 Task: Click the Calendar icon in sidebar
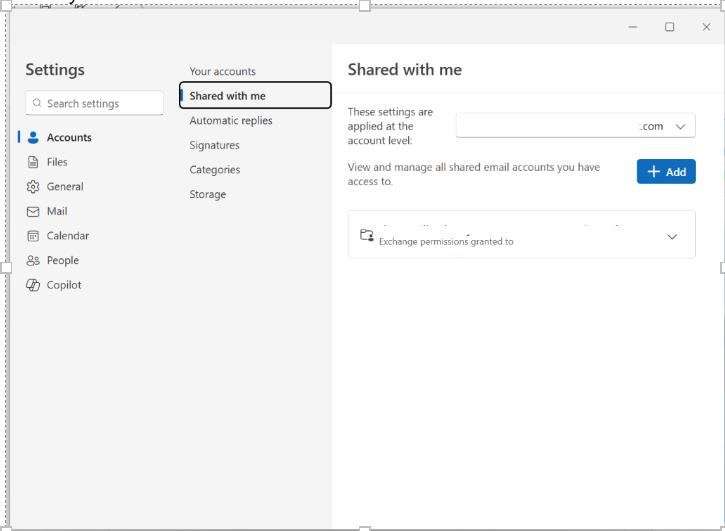click(x=33, y=236)
